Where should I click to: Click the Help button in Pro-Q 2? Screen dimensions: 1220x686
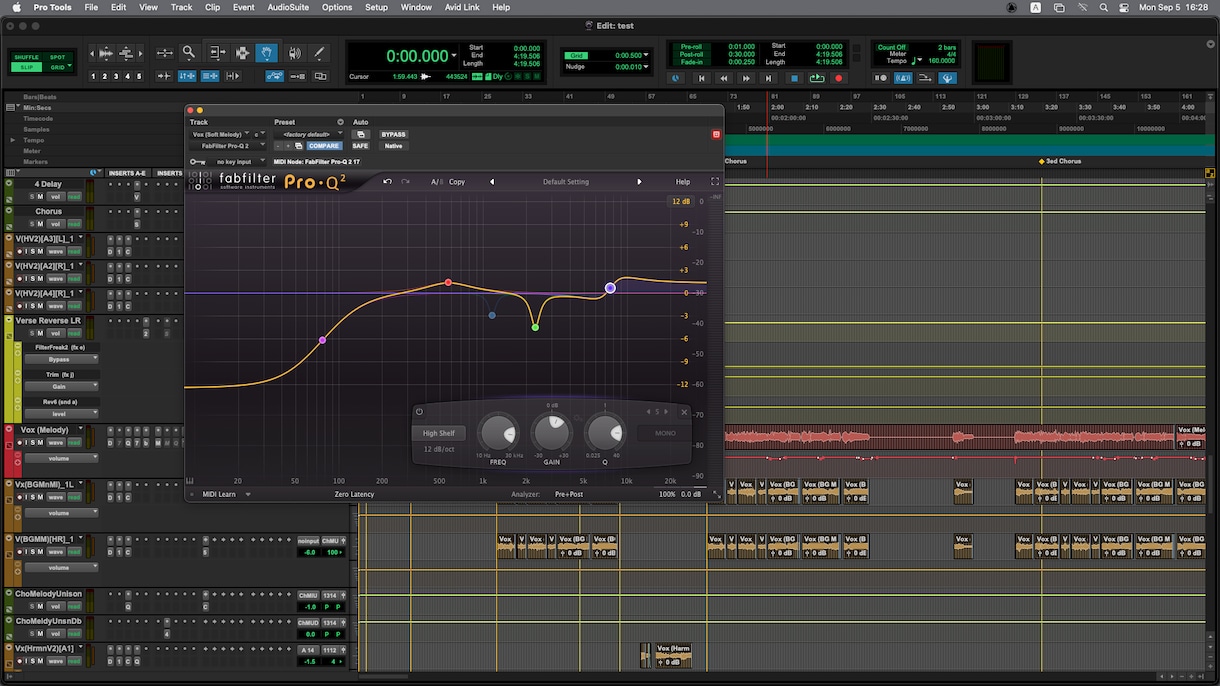(683, 182)
